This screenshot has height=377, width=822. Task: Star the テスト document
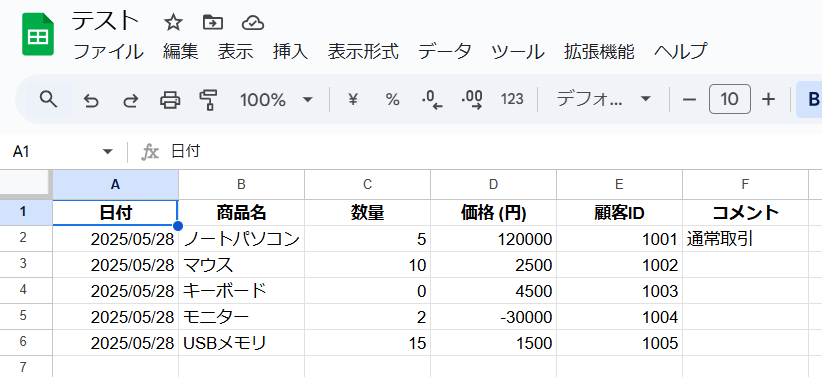click(173, 23)
